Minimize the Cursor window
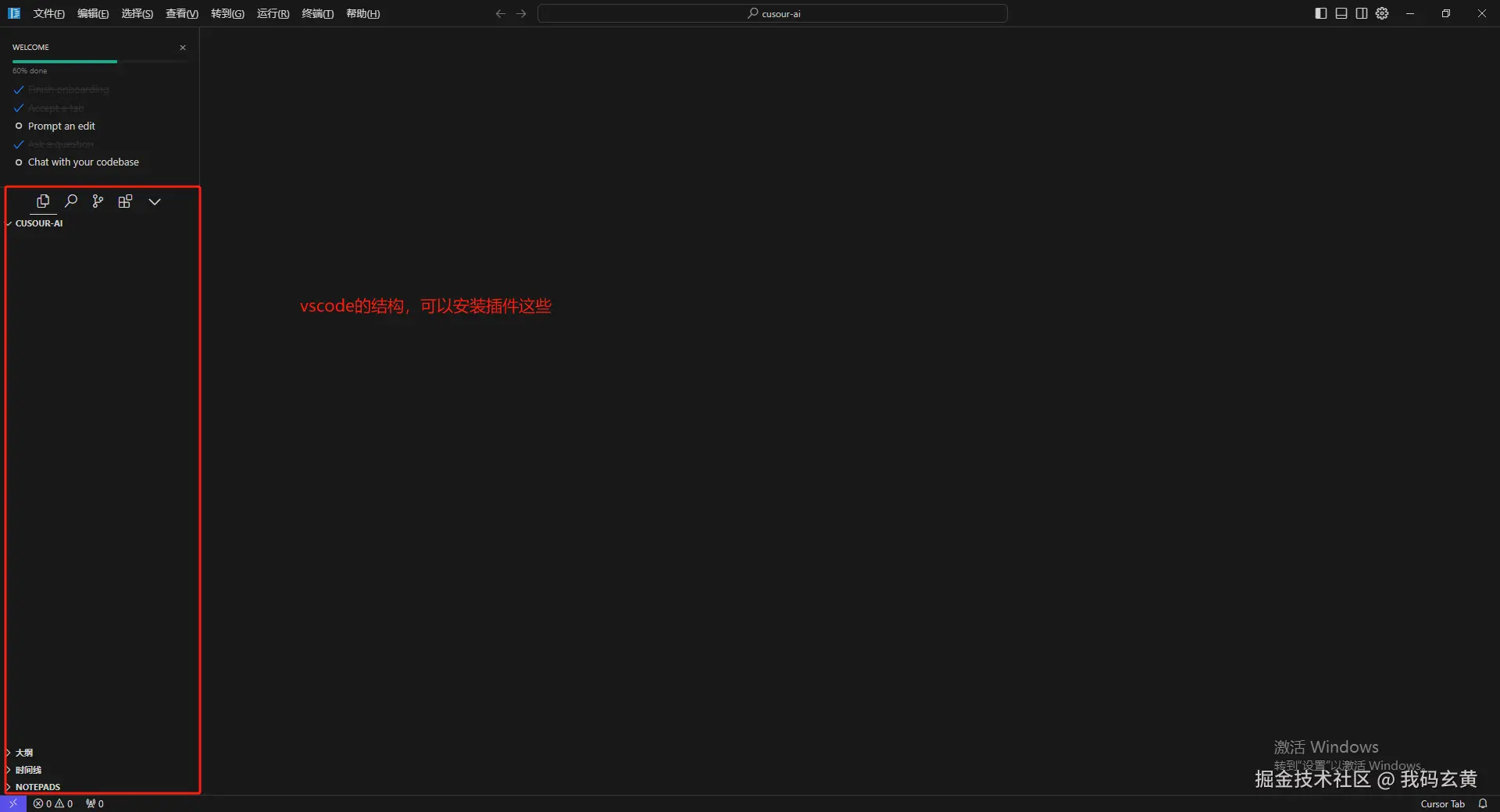1500x812 pixels. tap(1410, 13)
